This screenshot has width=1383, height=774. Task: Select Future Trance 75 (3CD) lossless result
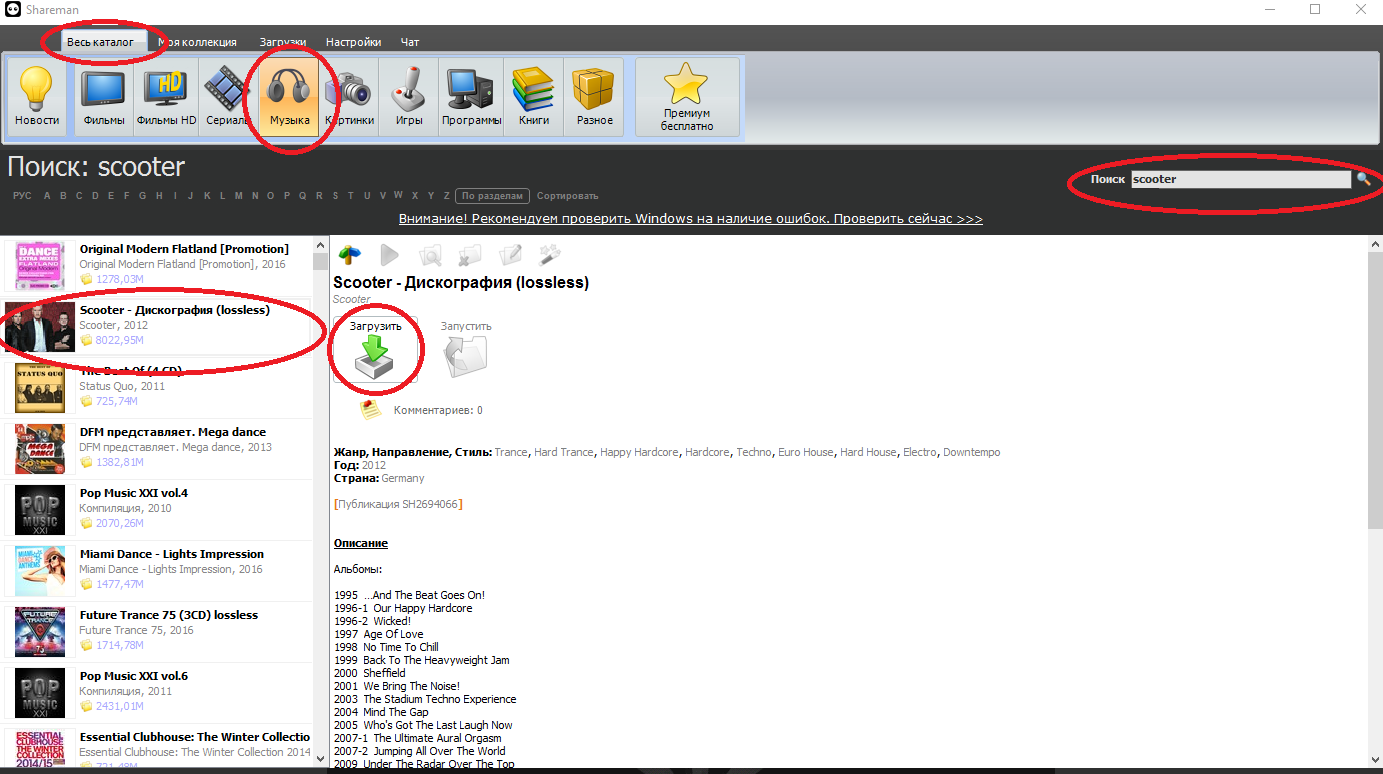coord(157,630)
